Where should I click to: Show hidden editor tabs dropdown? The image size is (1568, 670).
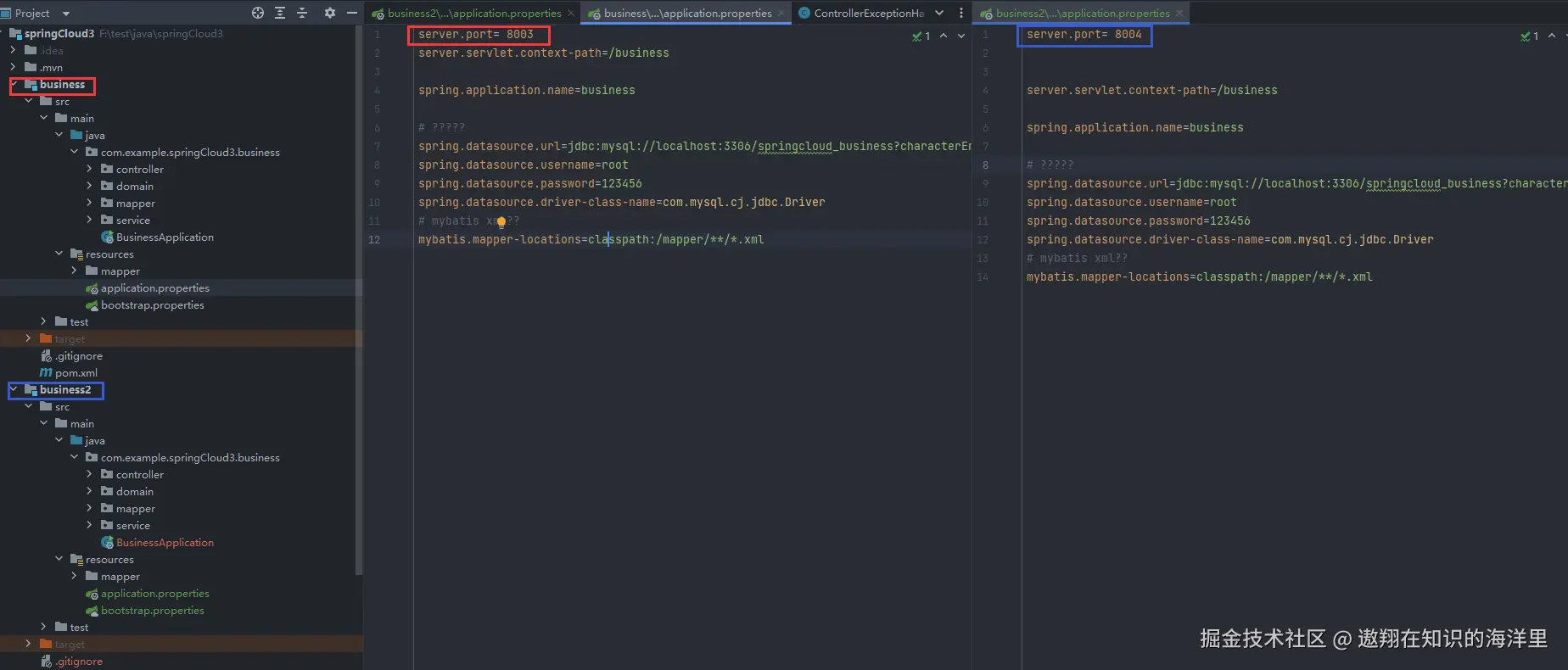click(x=939, y=13)
